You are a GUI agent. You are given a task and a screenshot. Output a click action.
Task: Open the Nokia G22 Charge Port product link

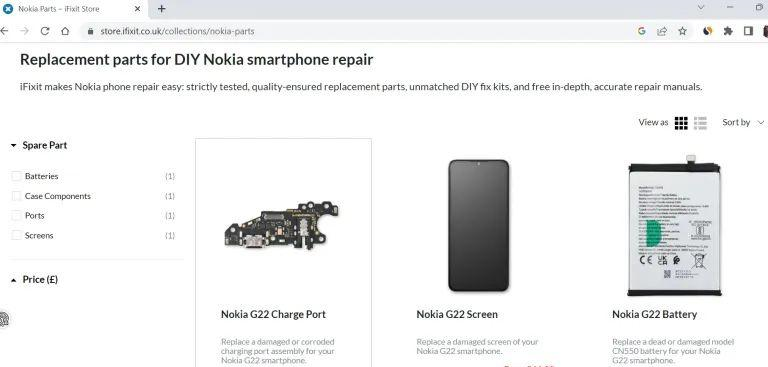pyautogui.click(x=273, y=315)
